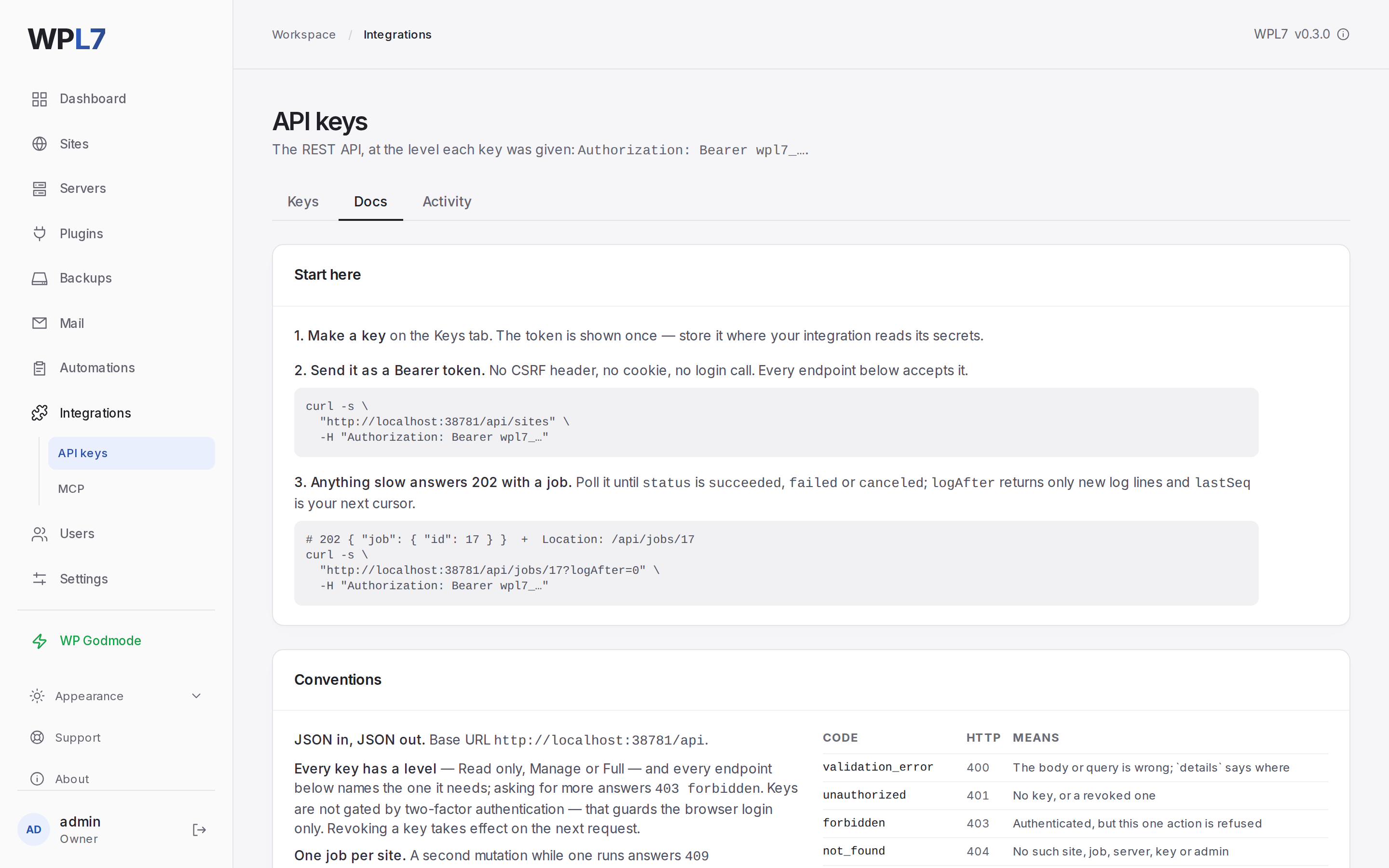Screen dimensions: 1389x868
Task: Click the Plugins plug icon
Action: coord(39,234)
